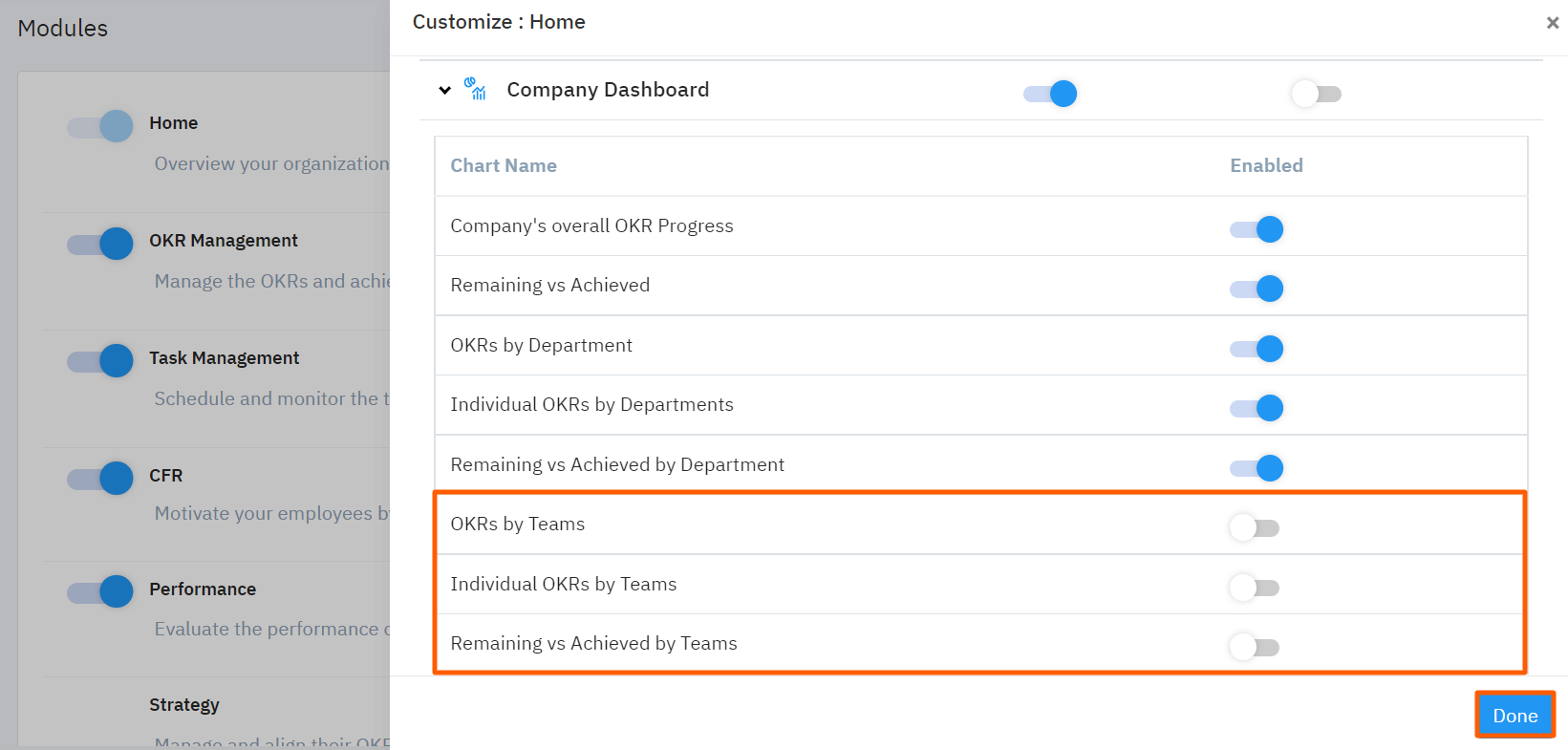Click the Chart Name column header

coord(504,166)
